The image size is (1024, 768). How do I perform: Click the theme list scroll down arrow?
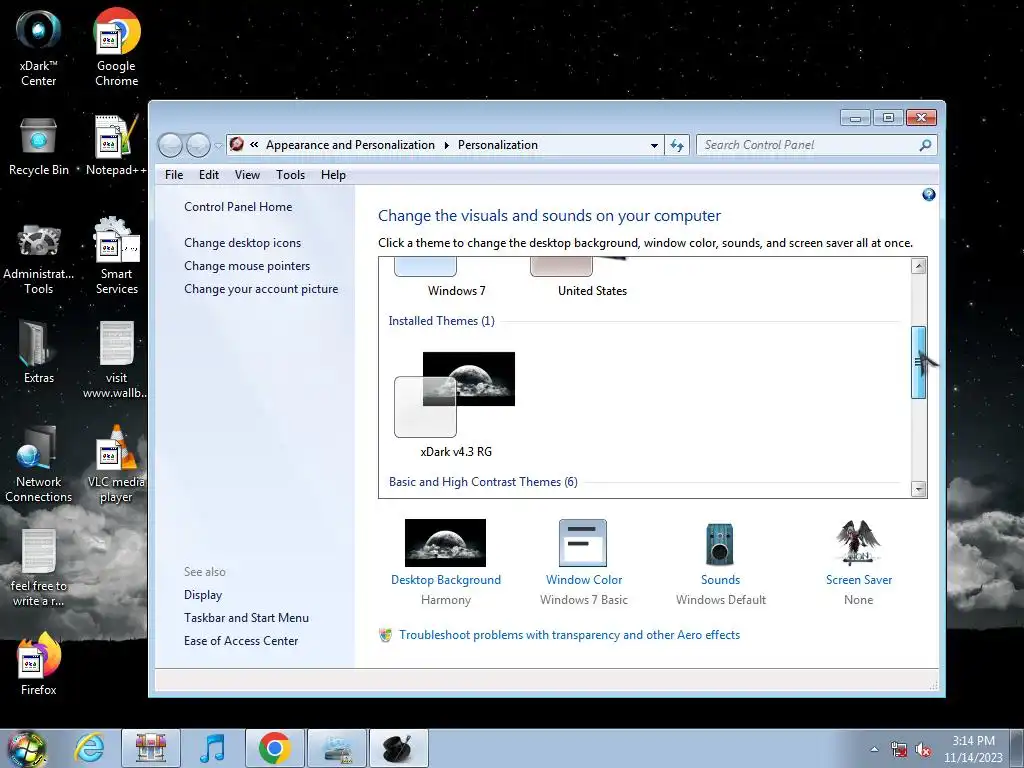[x=918, y=488]
